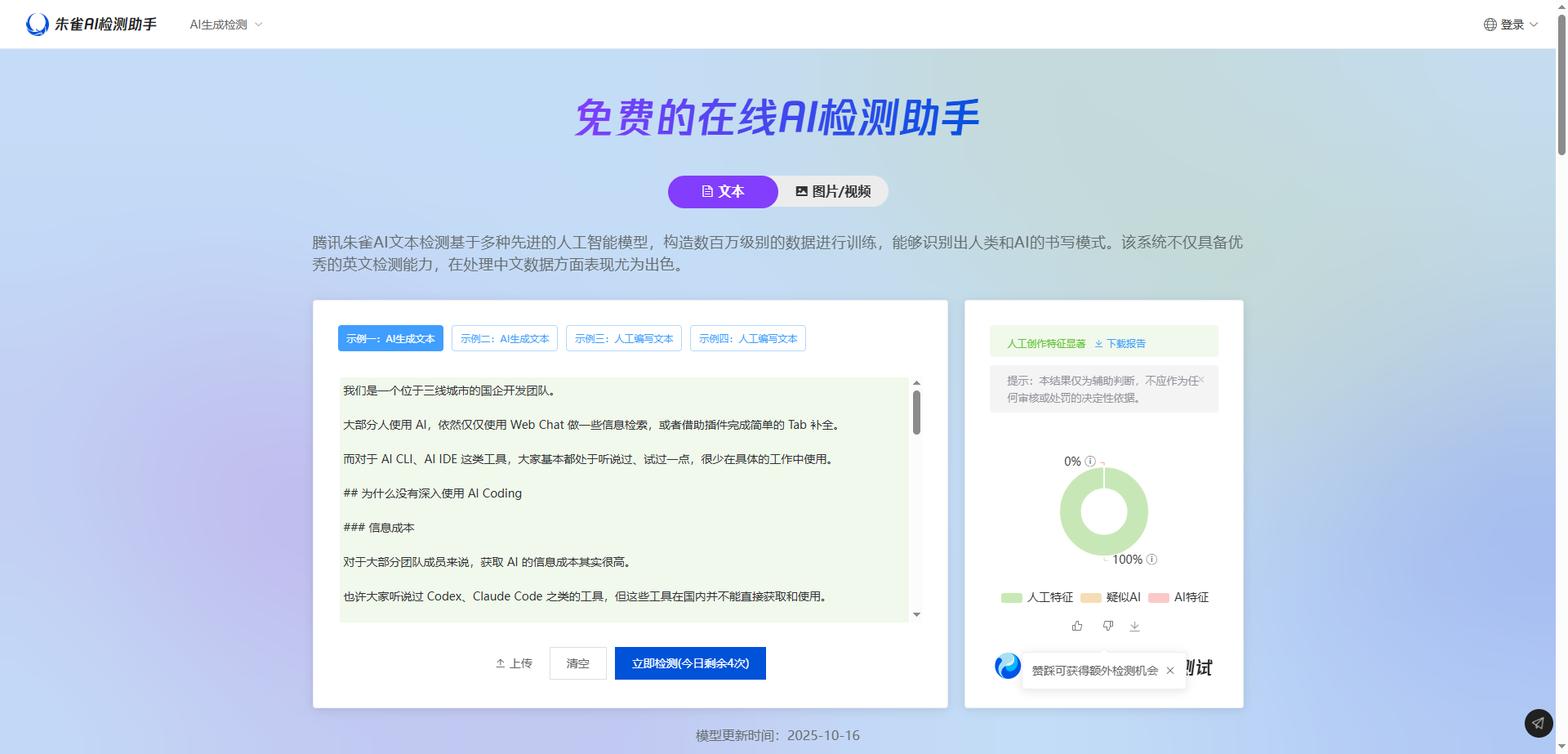Click the 疑似AI orange legend swatch
This screenshot has height=754, width=1568.
tap(1090, 598)
